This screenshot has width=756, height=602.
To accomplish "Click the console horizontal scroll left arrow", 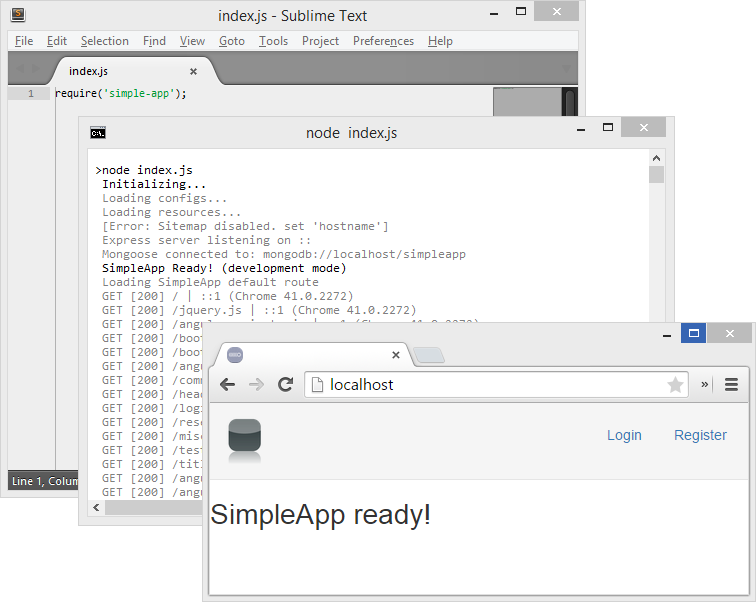I will [x=96, y=507].
